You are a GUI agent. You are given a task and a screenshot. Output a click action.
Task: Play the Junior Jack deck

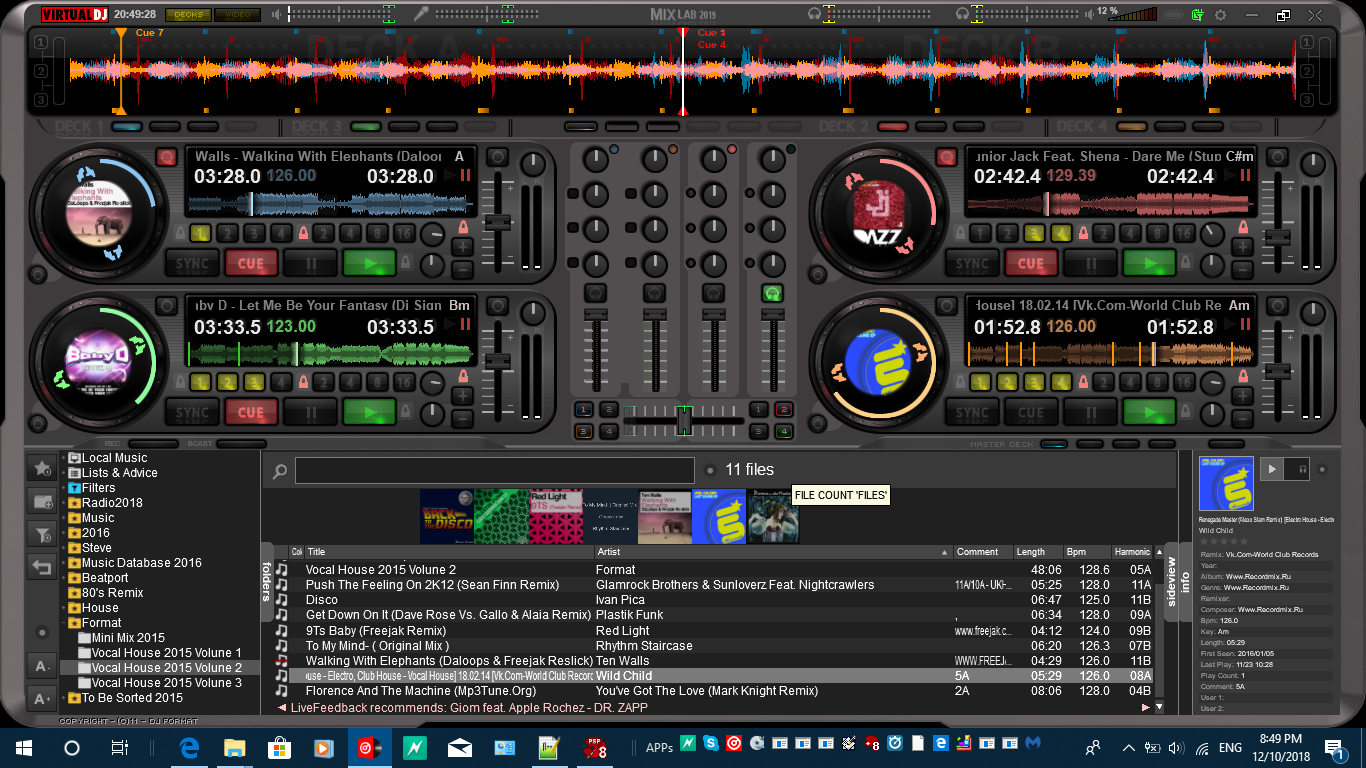coord(1149,264)
